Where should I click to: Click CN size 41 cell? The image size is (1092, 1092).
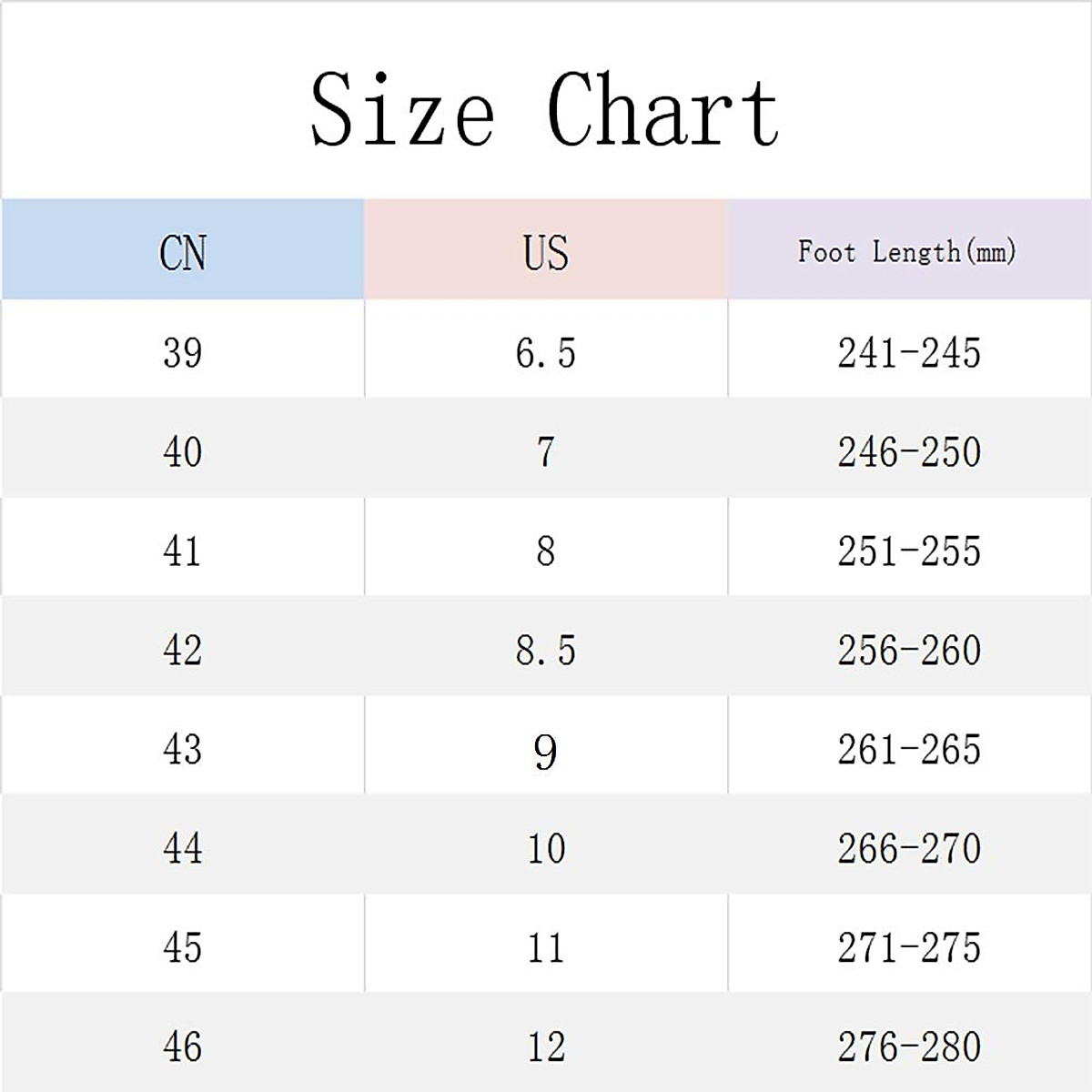click(183, 551)
